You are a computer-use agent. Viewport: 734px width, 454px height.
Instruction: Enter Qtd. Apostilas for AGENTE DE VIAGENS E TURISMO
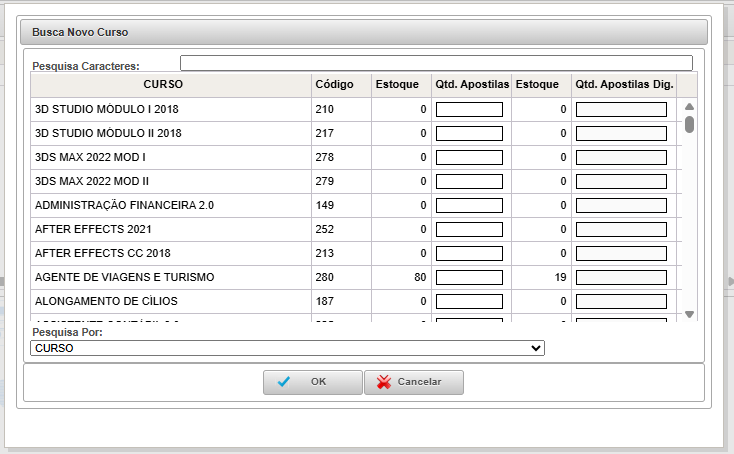[x=469, y=277]
